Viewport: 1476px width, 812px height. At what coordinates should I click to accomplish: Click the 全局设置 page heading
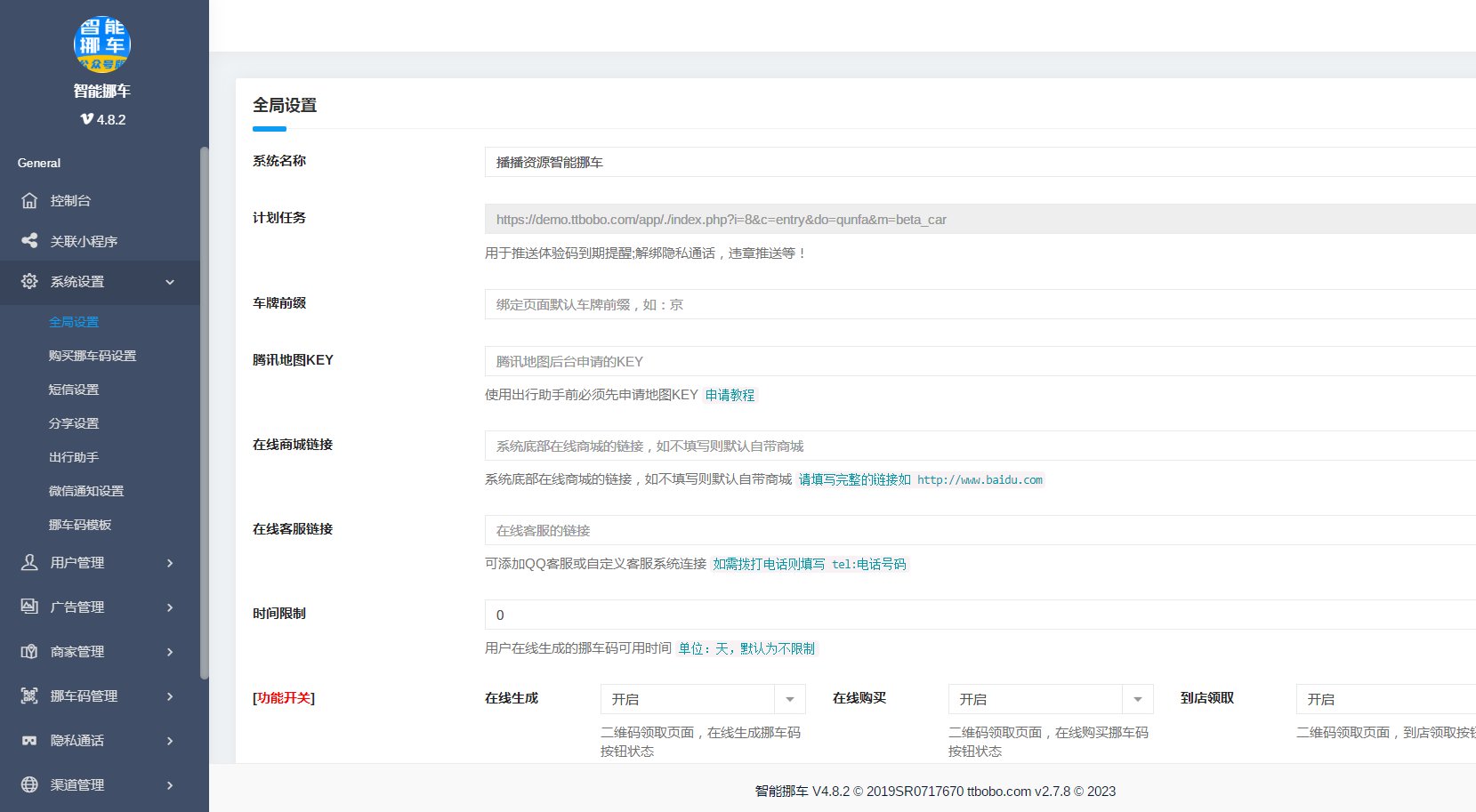[285, 105]
